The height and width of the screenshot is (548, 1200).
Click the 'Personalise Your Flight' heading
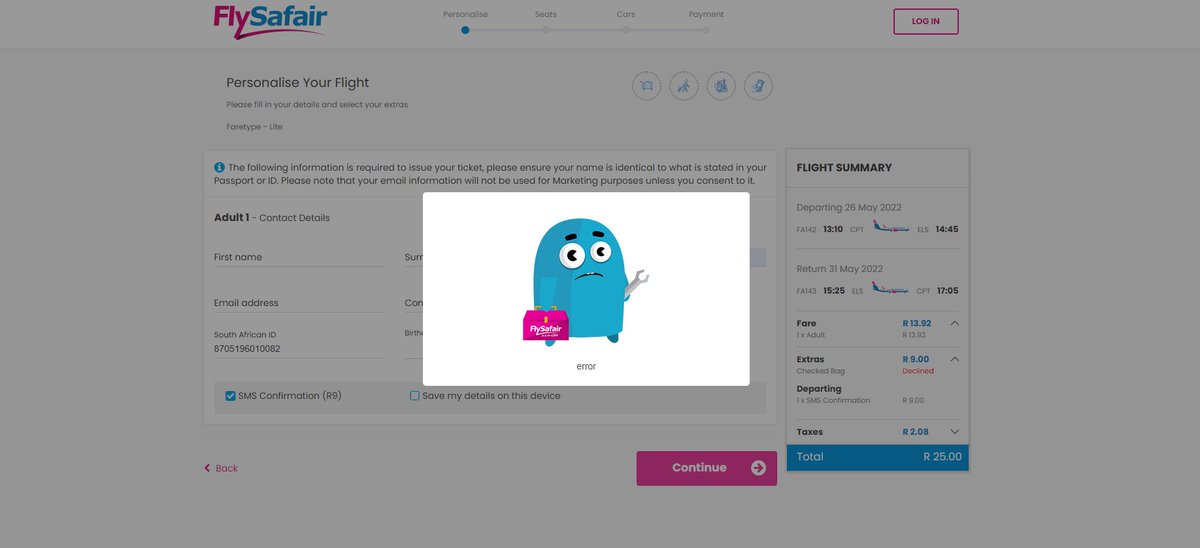point(298,83)
